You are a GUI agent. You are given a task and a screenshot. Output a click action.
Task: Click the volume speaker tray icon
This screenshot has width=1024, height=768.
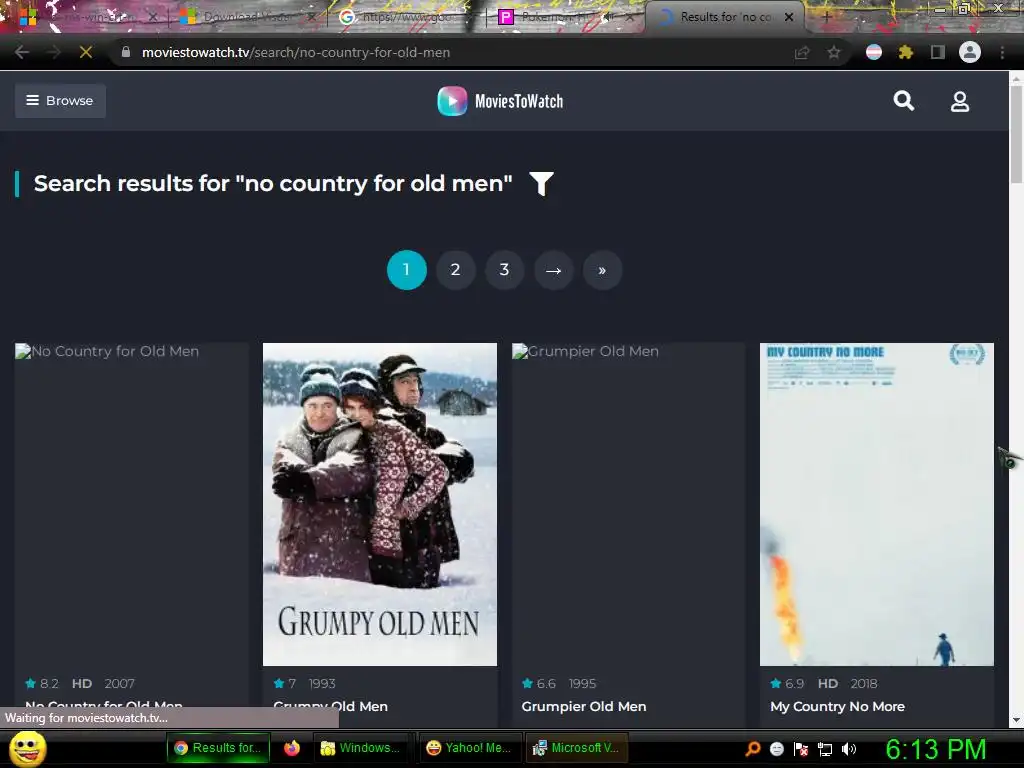point(848,749)
